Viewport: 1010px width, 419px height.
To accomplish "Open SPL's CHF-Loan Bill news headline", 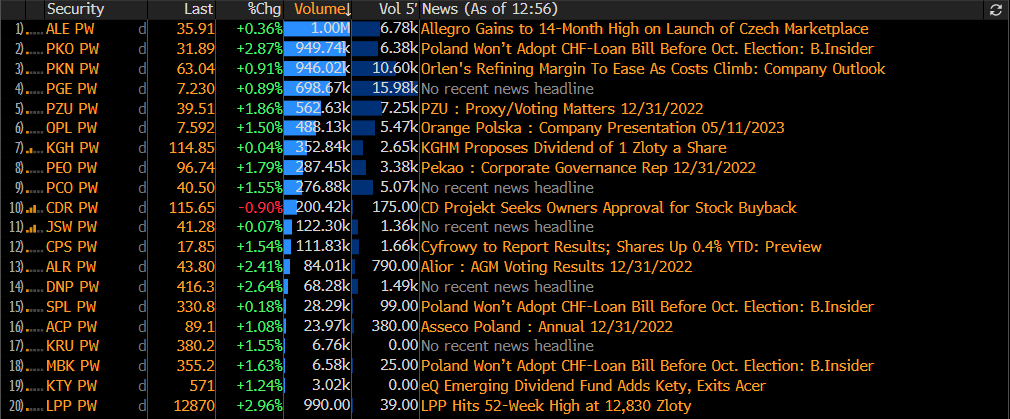I will [x=647, y=307].
